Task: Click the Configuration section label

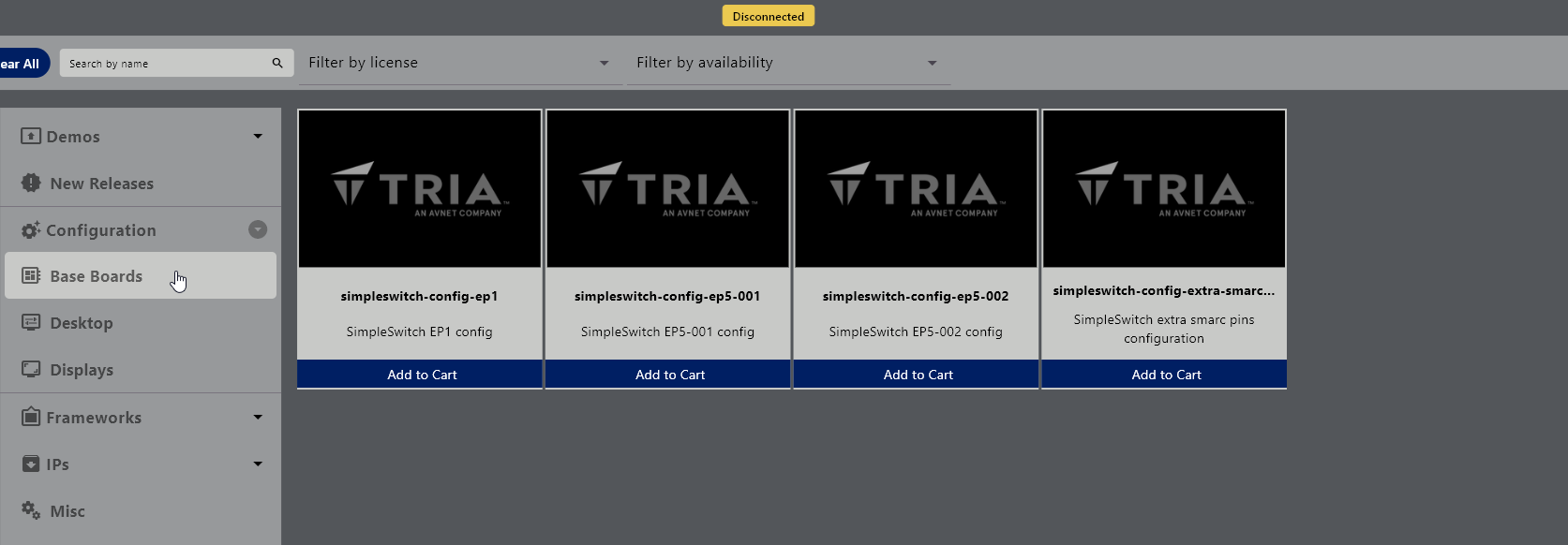Action: pos(101,230)
